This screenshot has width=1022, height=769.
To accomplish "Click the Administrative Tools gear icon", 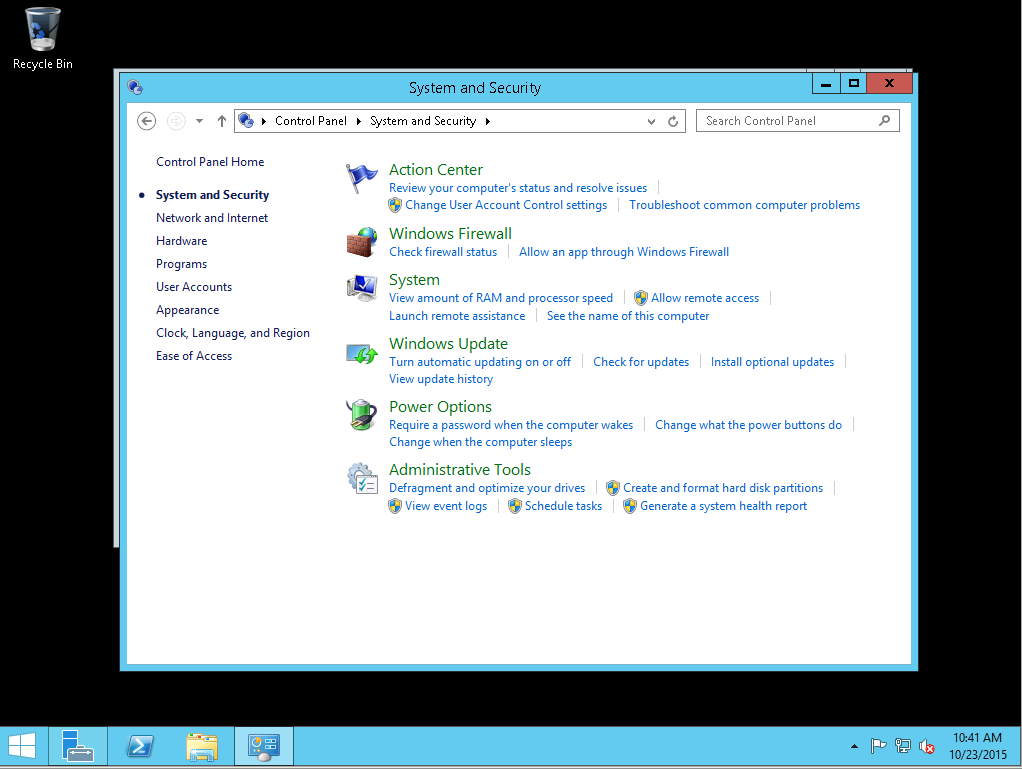I will coord(361,478).
